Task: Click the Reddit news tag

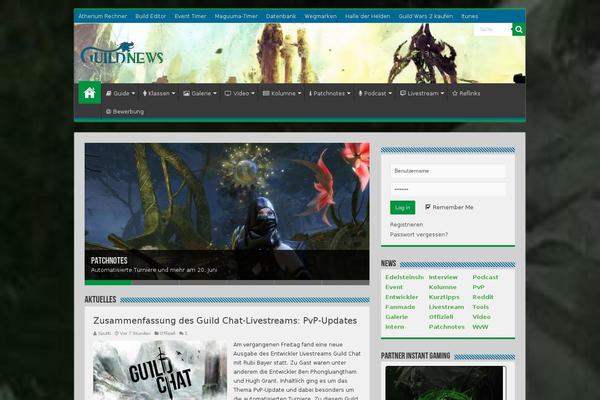Action: 483,297
